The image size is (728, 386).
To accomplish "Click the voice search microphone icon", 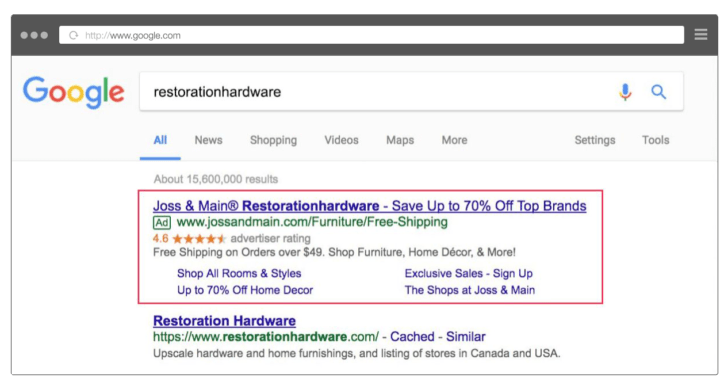I will click(625, 92).
